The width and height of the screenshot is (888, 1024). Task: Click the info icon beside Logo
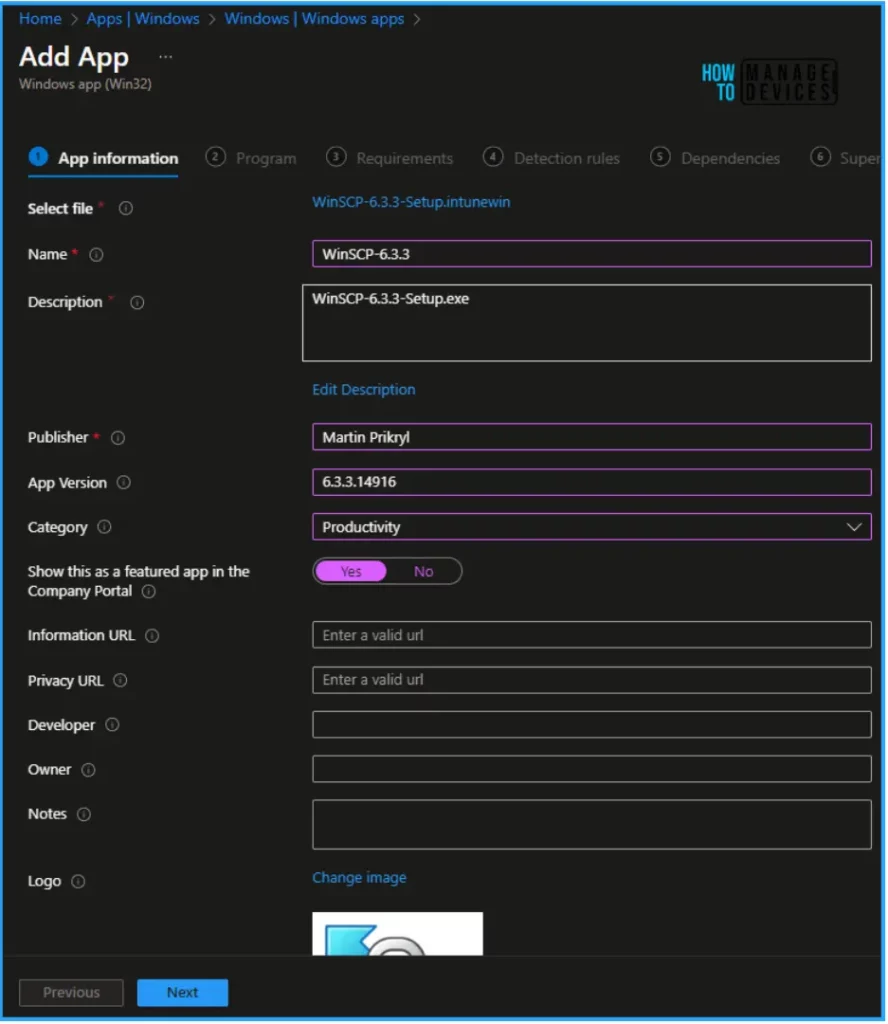[78, 882]
